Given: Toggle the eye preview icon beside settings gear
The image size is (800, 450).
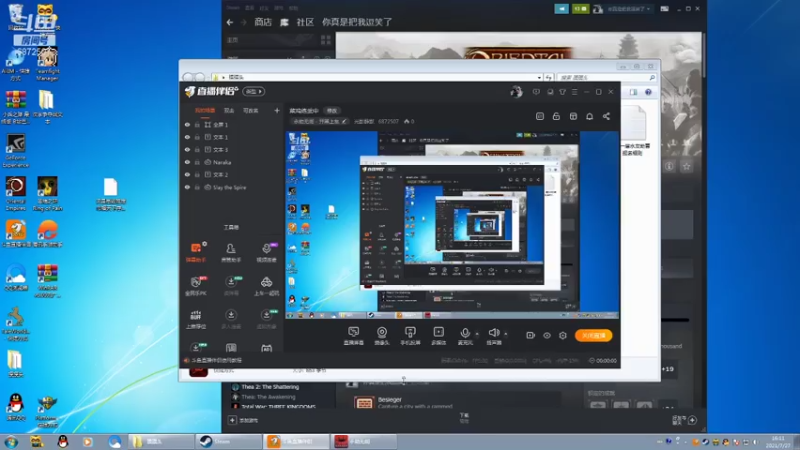Looking at the screenshot, I should [x=546, y=335].
